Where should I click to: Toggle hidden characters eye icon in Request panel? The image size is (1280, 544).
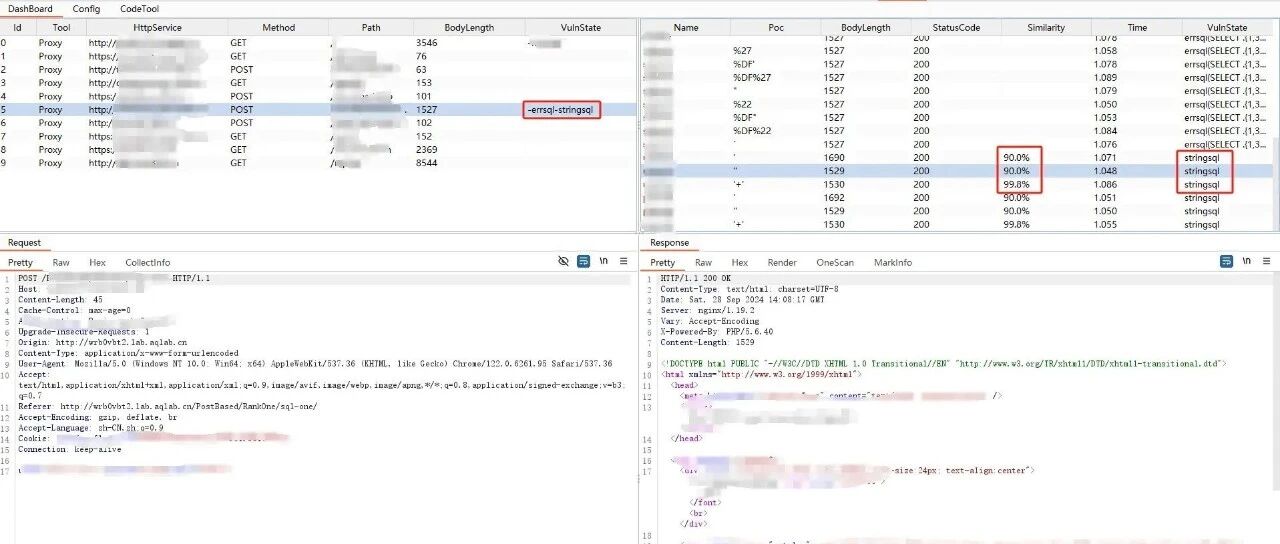(x=563, y=261)
